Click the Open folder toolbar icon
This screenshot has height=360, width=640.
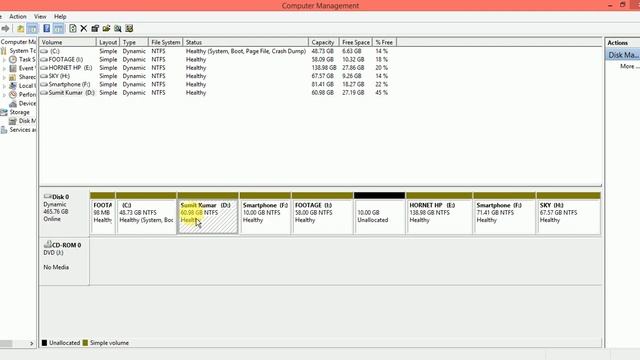click(107, 29)
